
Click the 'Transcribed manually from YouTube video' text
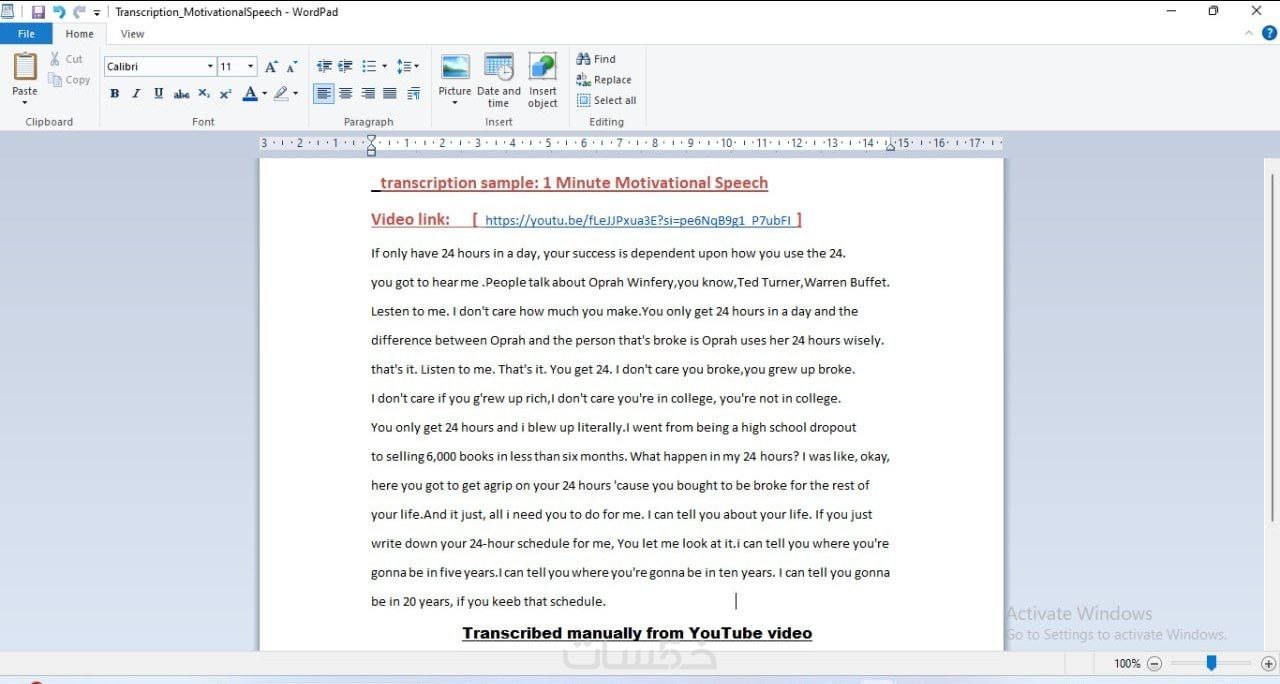point(637,633)
